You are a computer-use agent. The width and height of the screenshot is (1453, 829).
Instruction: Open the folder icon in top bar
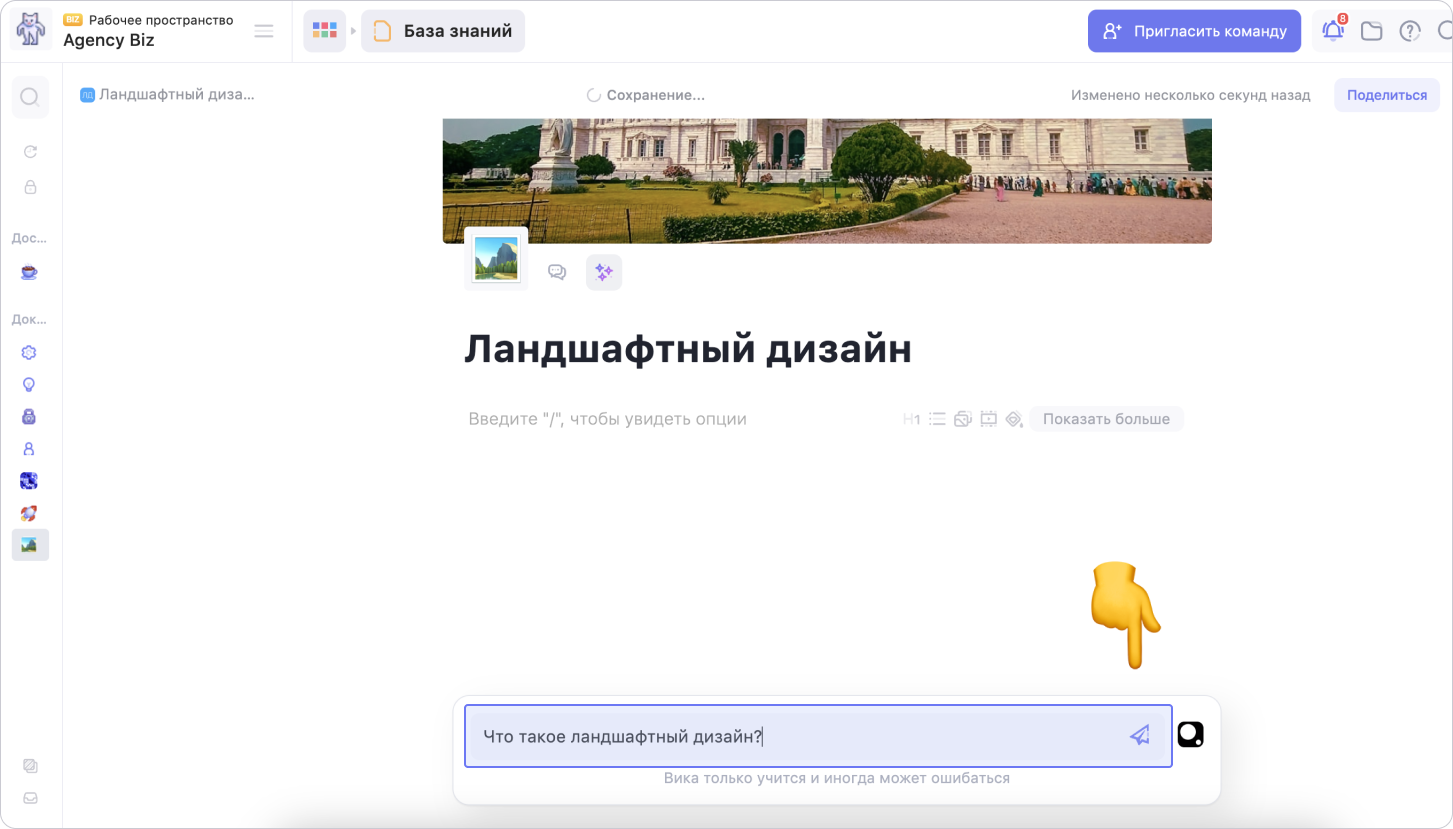(1372, 31)
